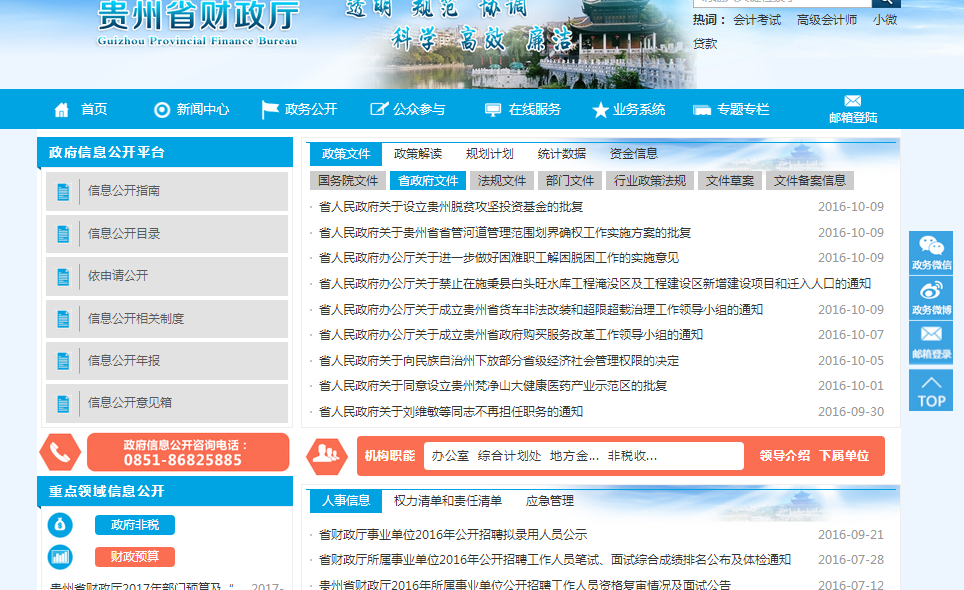This screenshot has width=964, height=590.
Task: Switch to the 政策解读 tab
Action: pyautogui.click(x=418, y=154)
